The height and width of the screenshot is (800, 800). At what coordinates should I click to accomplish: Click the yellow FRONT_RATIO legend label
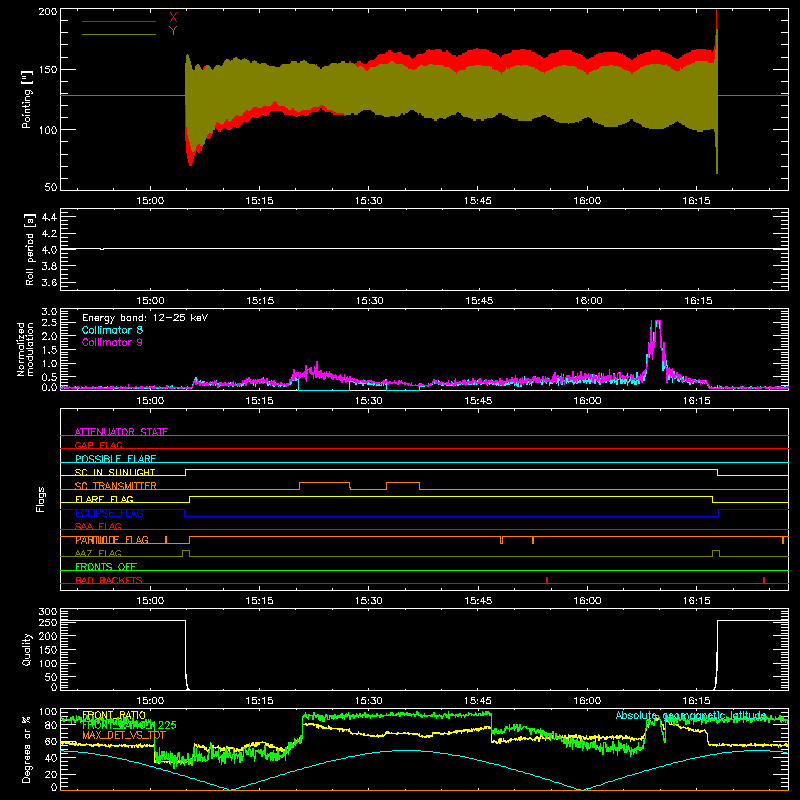[114, 715]
